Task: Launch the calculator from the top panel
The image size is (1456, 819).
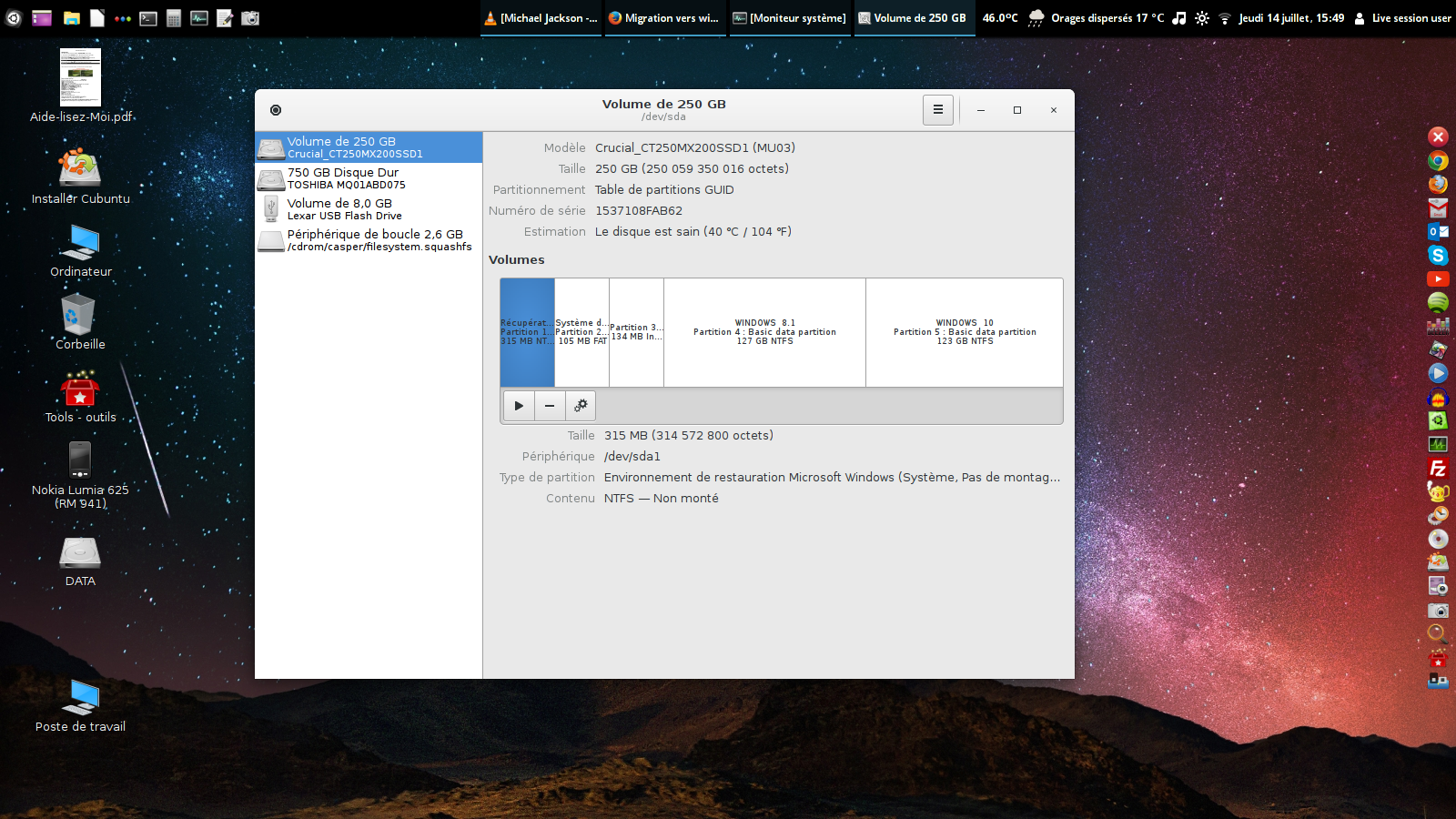Action: coord(174,18)
